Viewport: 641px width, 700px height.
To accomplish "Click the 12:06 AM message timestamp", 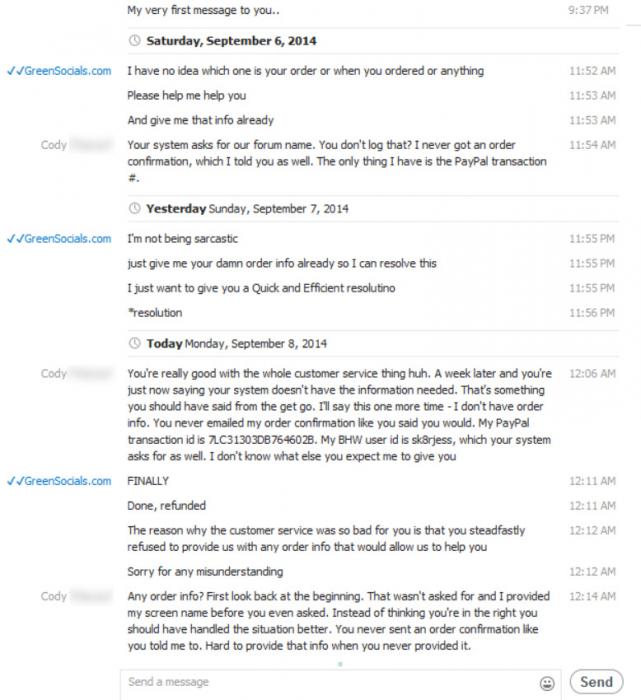I will coord(592,373).
